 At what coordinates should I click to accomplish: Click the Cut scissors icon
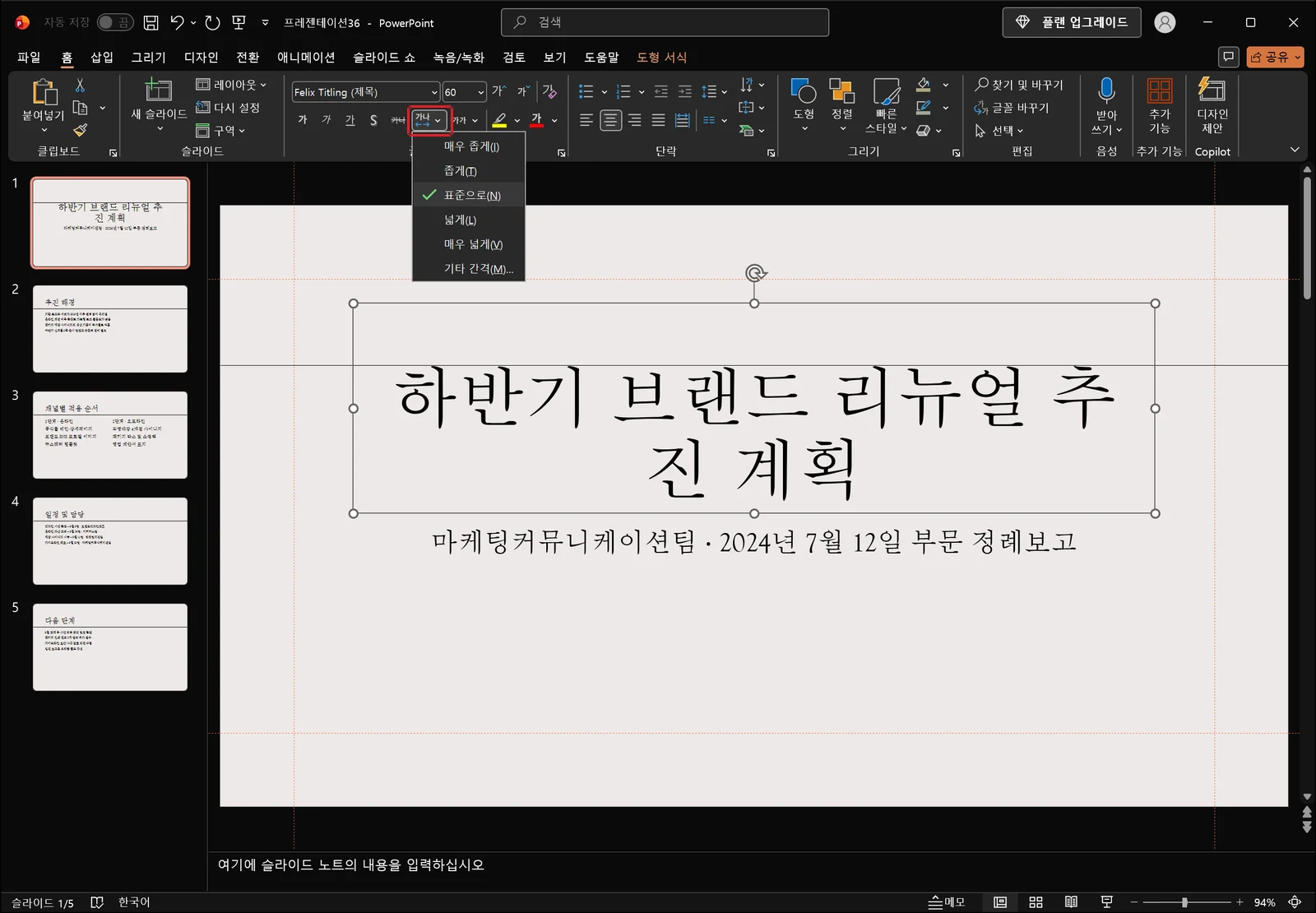coord(80,85)
